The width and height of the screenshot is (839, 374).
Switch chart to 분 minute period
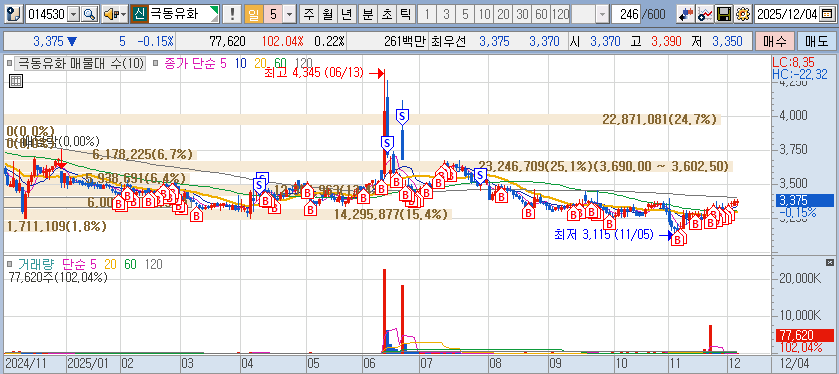367,14
